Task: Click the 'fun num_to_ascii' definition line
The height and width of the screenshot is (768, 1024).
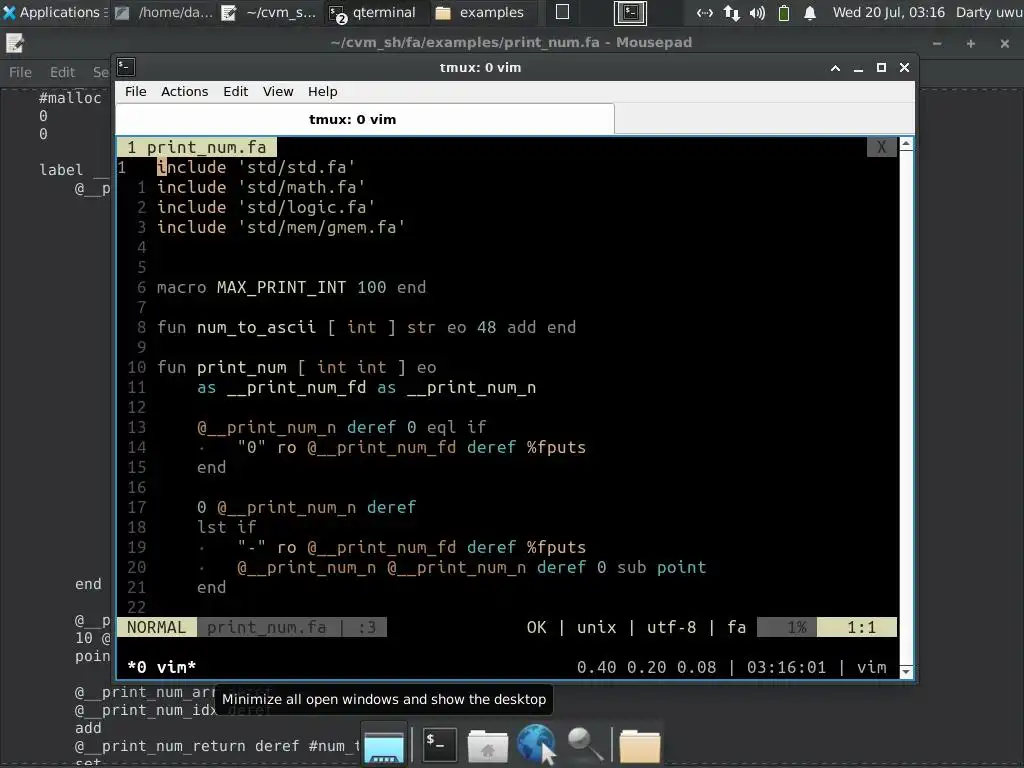Action: [x=366, y=327]
